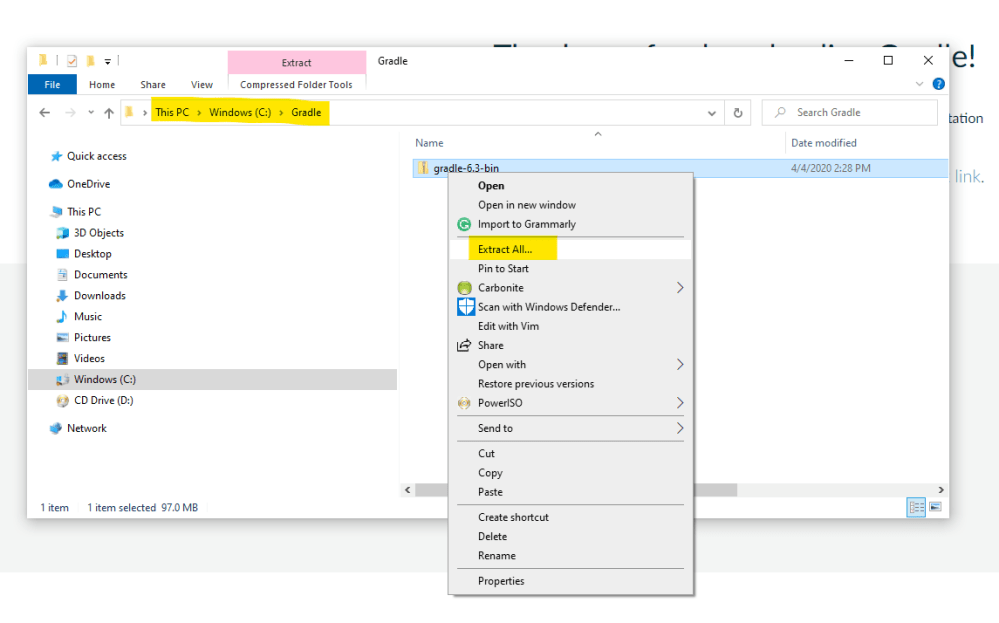
Task: Refresh the Gradle folder with the refresh icon
Action: tap(738, 112)
